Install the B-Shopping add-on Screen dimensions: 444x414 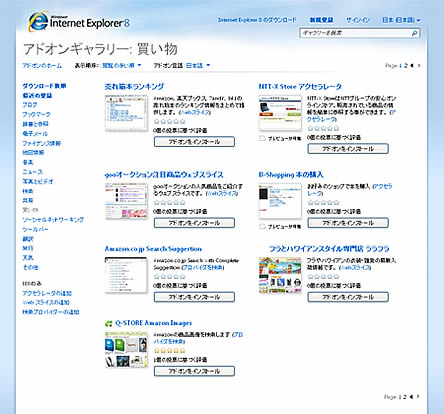(x=348, y=223)
